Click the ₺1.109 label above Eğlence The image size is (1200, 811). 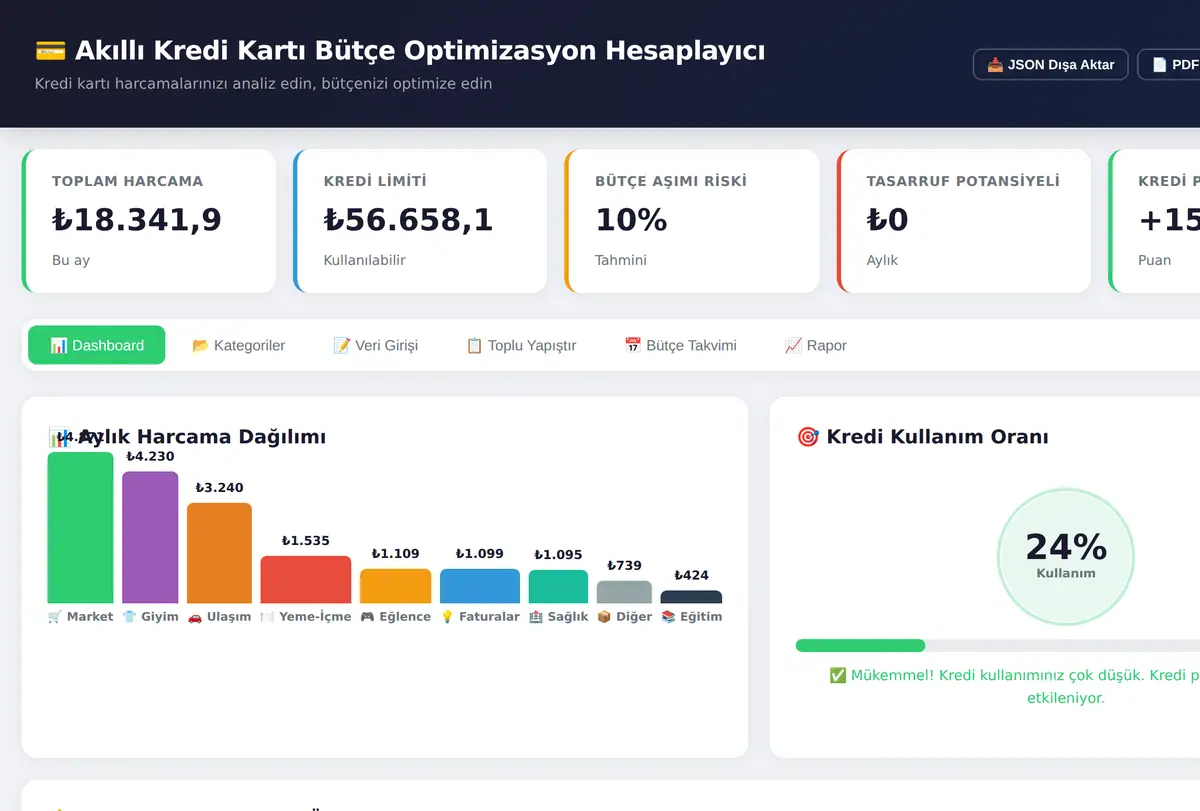tap(395, 554)
